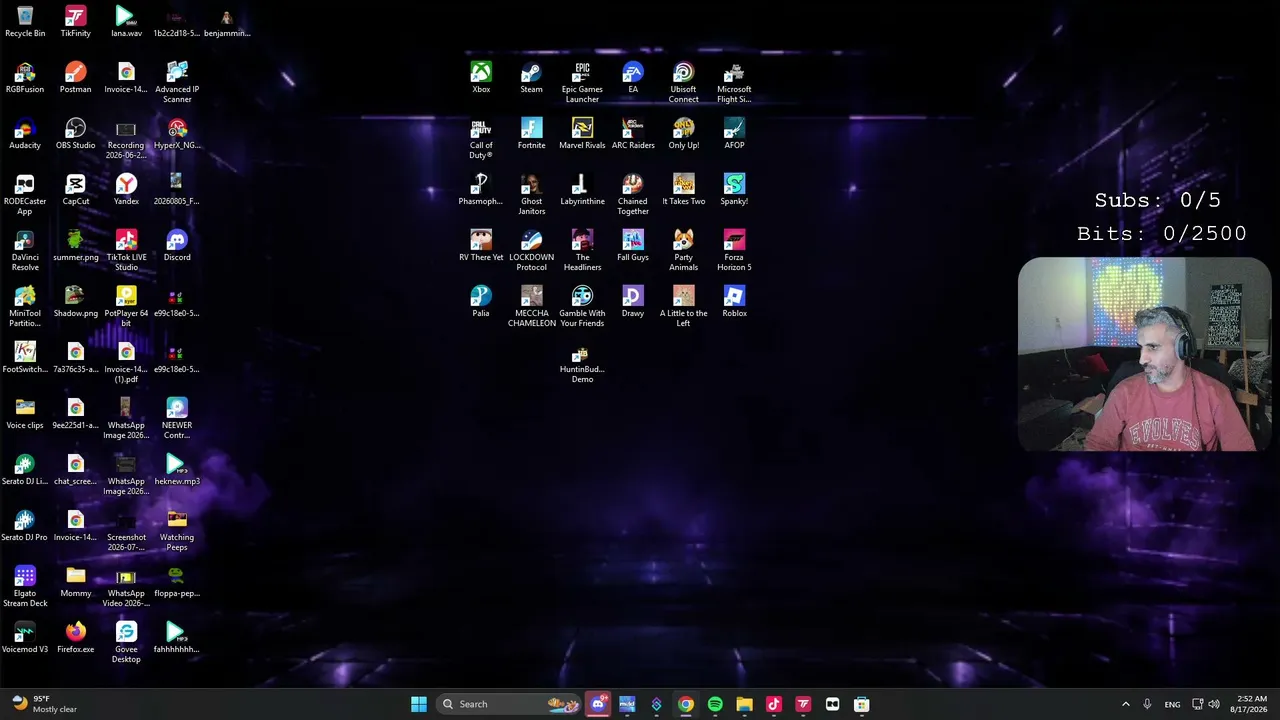
Task: Select the MiniTool Partition shortcut
Action: point(25,306)
